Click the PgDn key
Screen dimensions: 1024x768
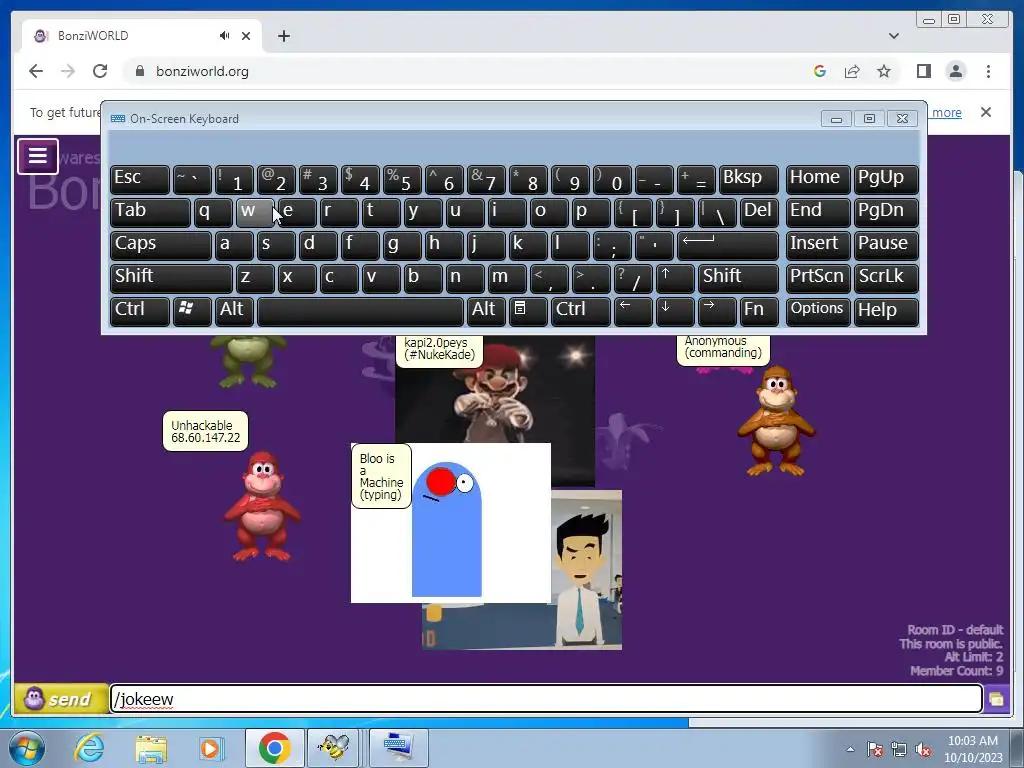tap(886, 213)
